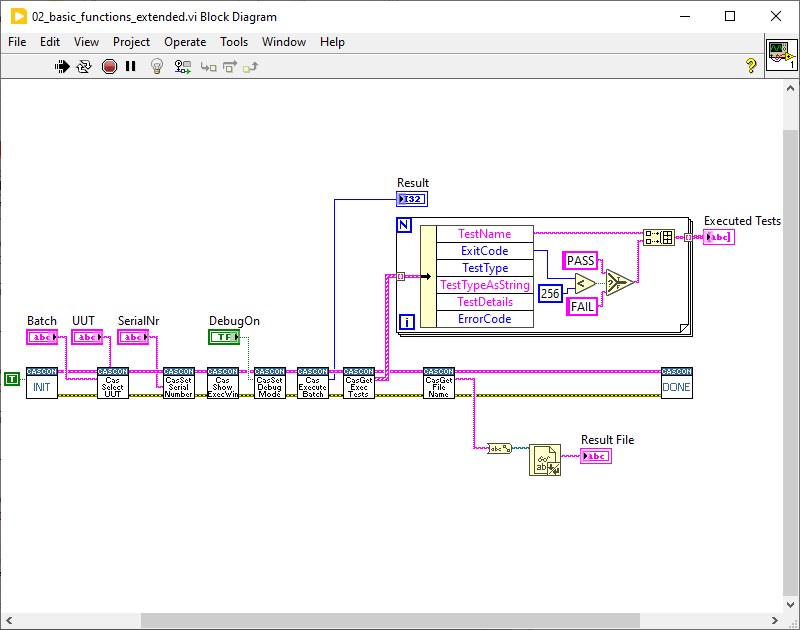Click the FAIL string constant
Screen dimensions: 800x630
tap(582, 307)
